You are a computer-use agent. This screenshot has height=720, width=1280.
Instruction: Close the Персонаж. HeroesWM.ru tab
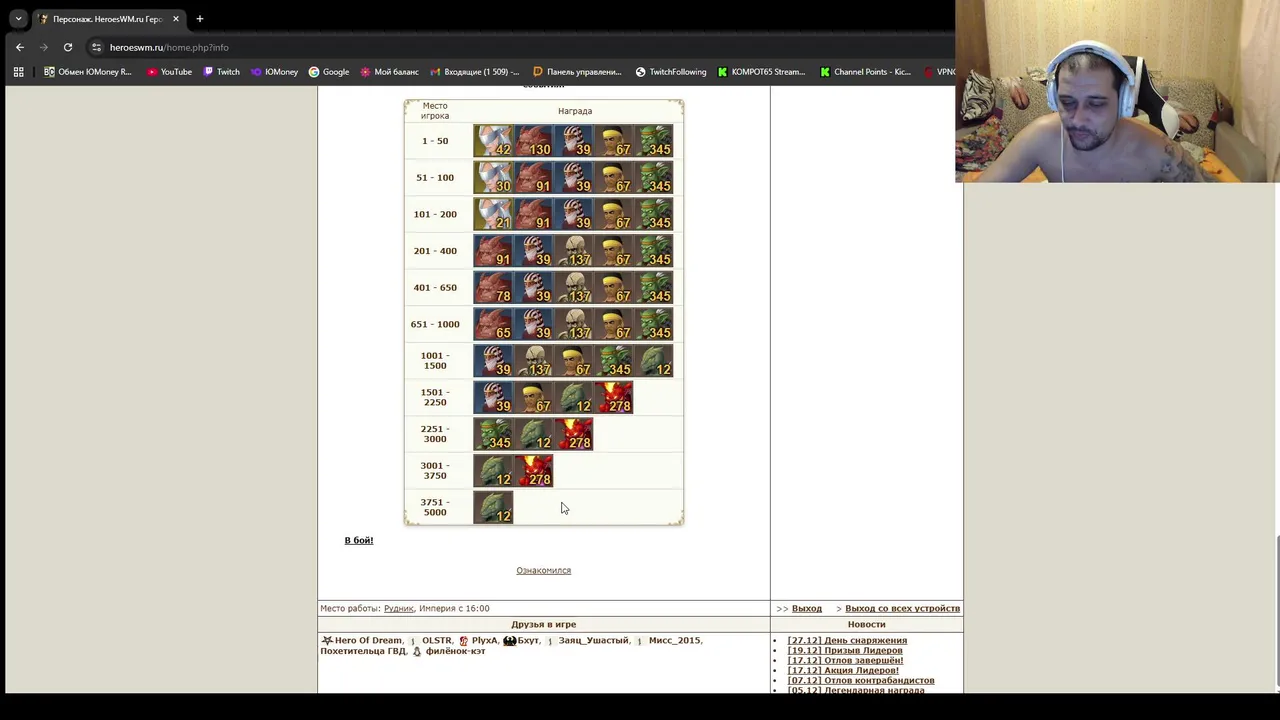click(175, 19)
